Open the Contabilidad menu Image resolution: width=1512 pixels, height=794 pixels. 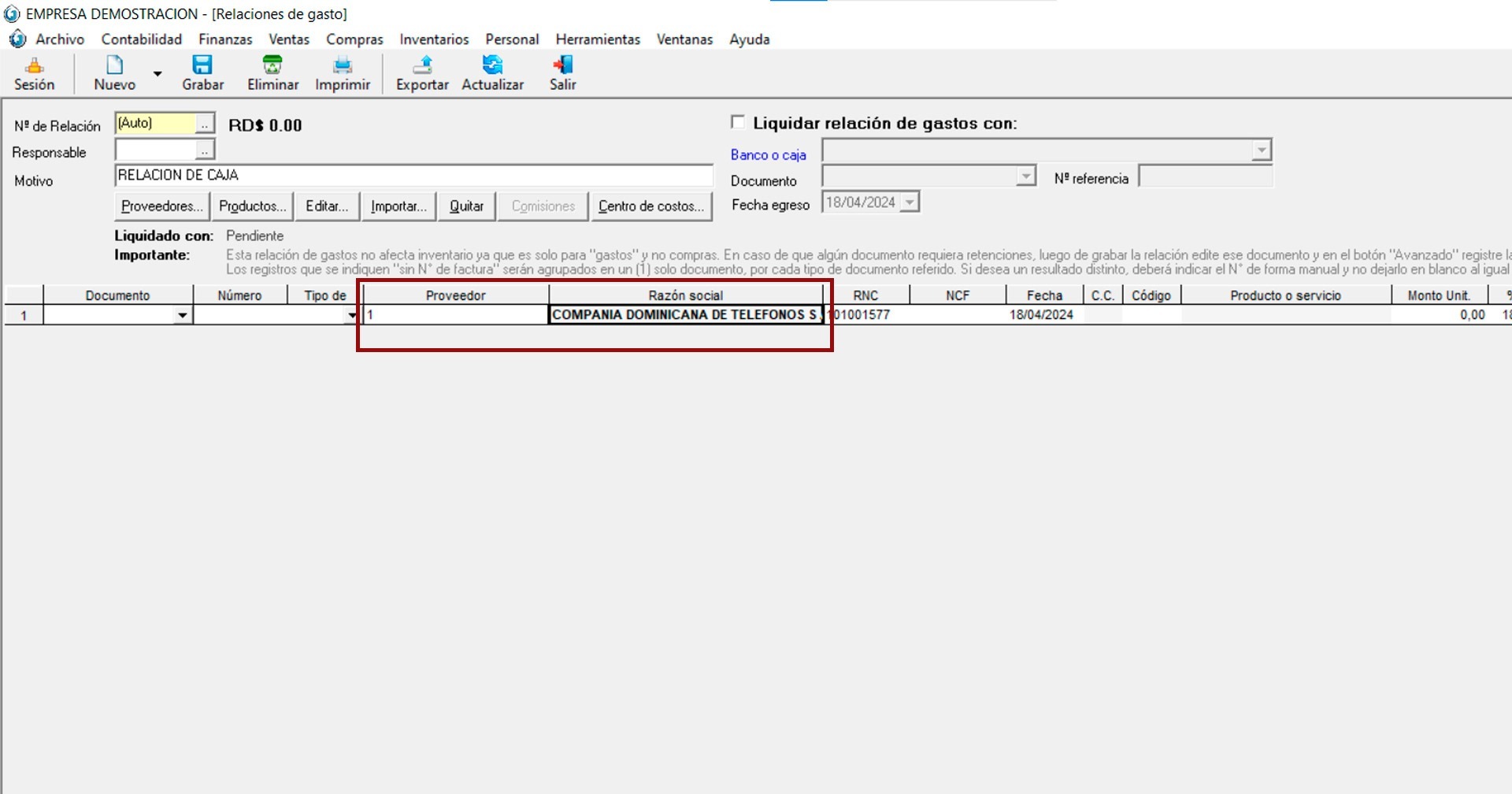(x=141, y=39)
